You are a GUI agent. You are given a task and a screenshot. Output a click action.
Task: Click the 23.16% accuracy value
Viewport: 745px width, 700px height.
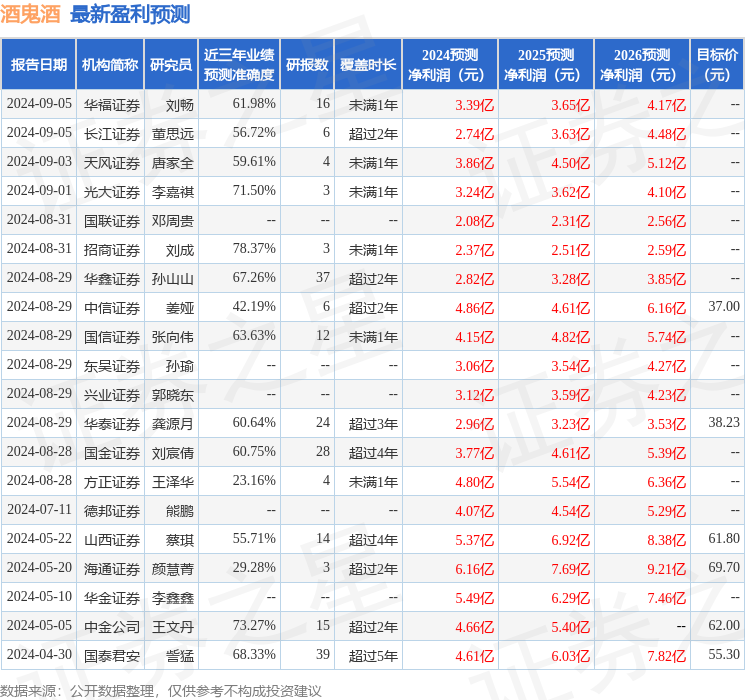tap(254, 480)
